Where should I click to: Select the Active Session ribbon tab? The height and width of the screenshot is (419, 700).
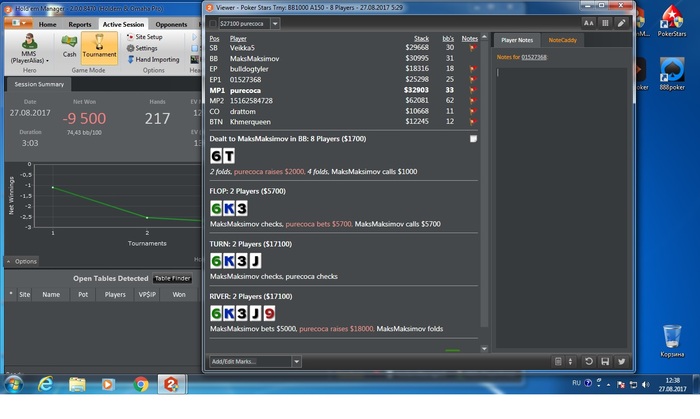(123, 25)
